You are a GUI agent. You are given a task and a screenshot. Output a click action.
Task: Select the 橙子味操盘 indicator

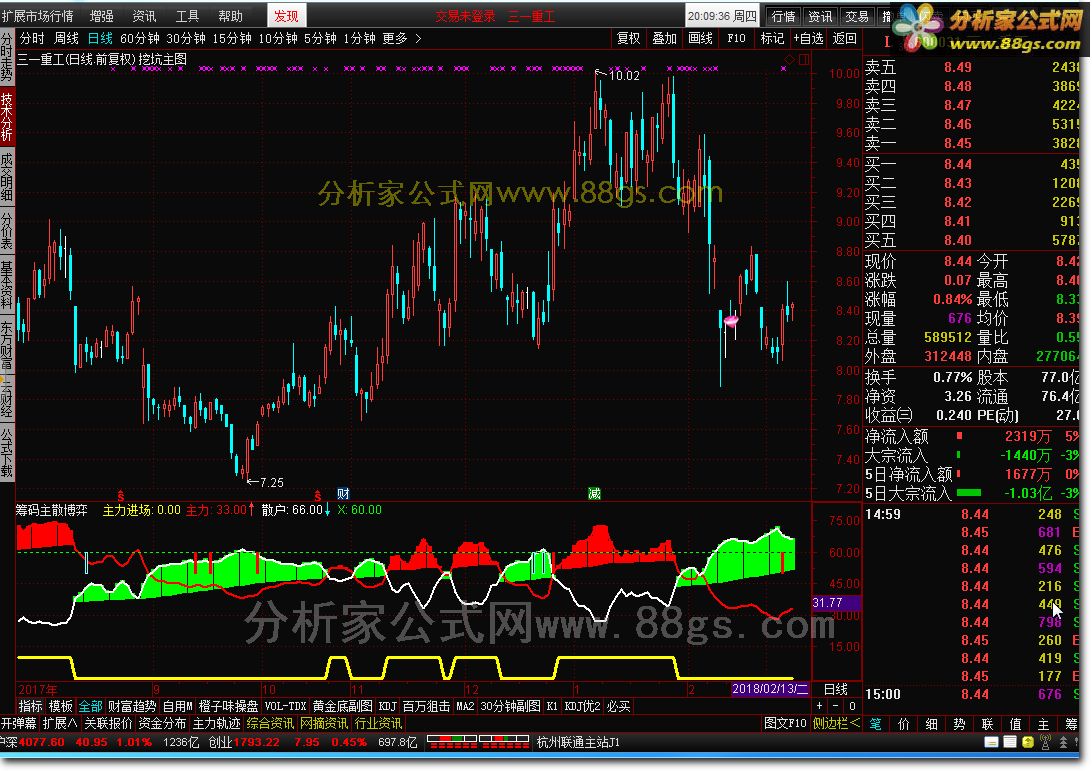pyautogui.click(x=228, y=706)
